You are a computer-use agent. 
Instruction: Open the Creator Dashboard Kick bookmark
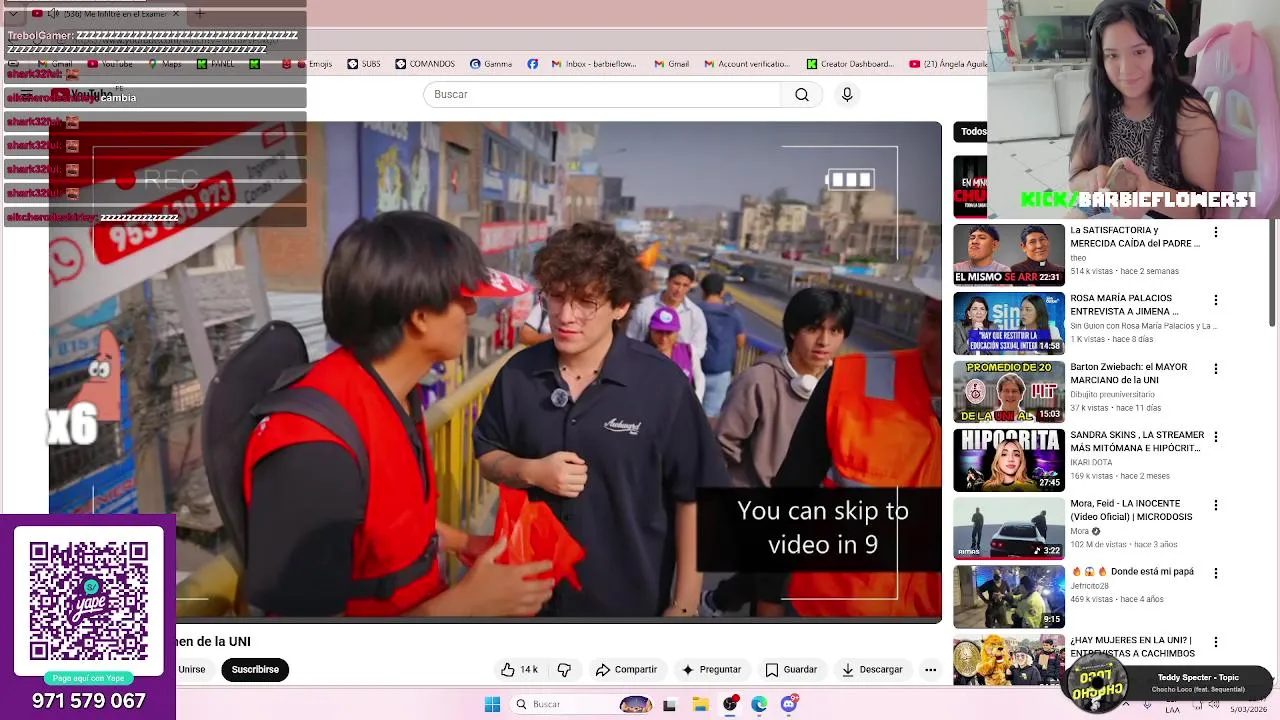click(x=850, y=64)
